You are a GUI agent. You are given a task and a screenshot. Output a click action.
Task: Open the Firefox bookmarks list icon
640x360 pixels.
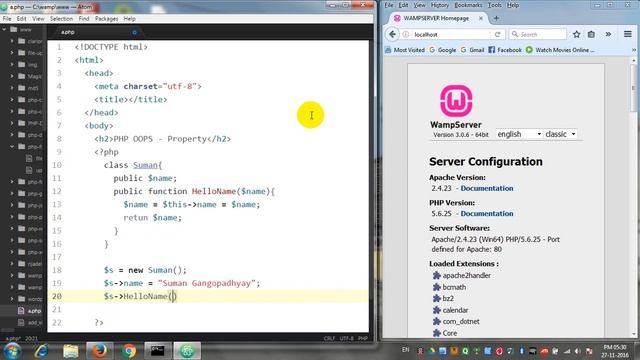pyautogui.click(x=591, y=34)
